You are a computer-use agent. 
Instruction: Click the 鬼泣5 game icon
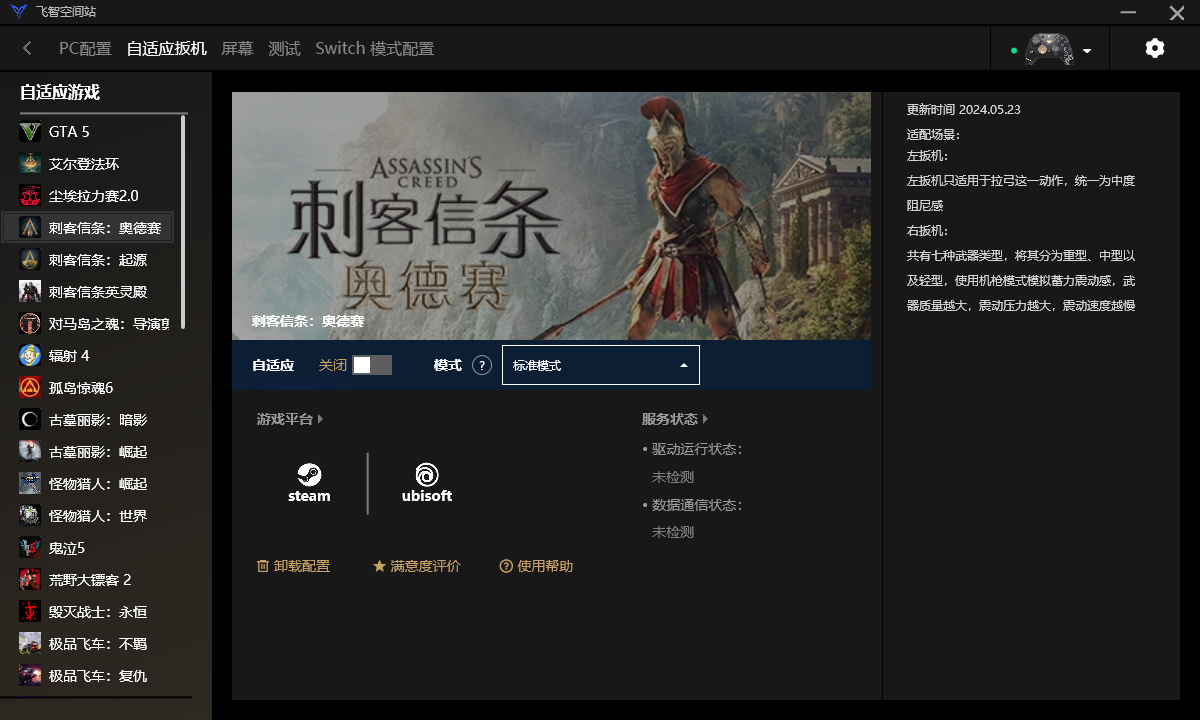(30, 547)
